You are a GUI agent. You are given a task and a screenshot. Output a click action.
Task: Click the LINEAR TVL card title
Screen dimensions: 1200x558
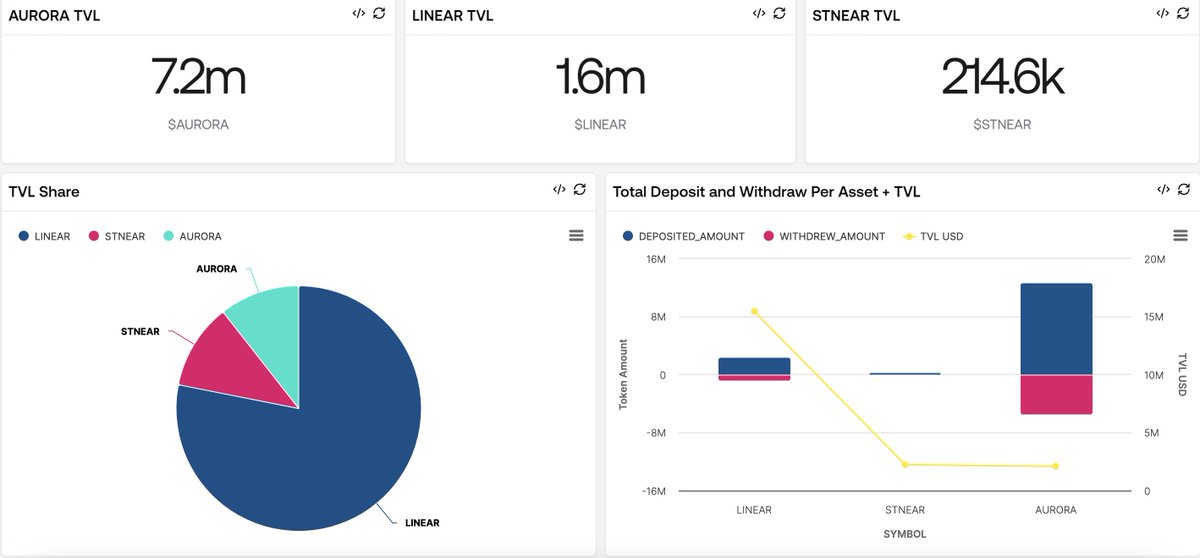tap(453, 16)
